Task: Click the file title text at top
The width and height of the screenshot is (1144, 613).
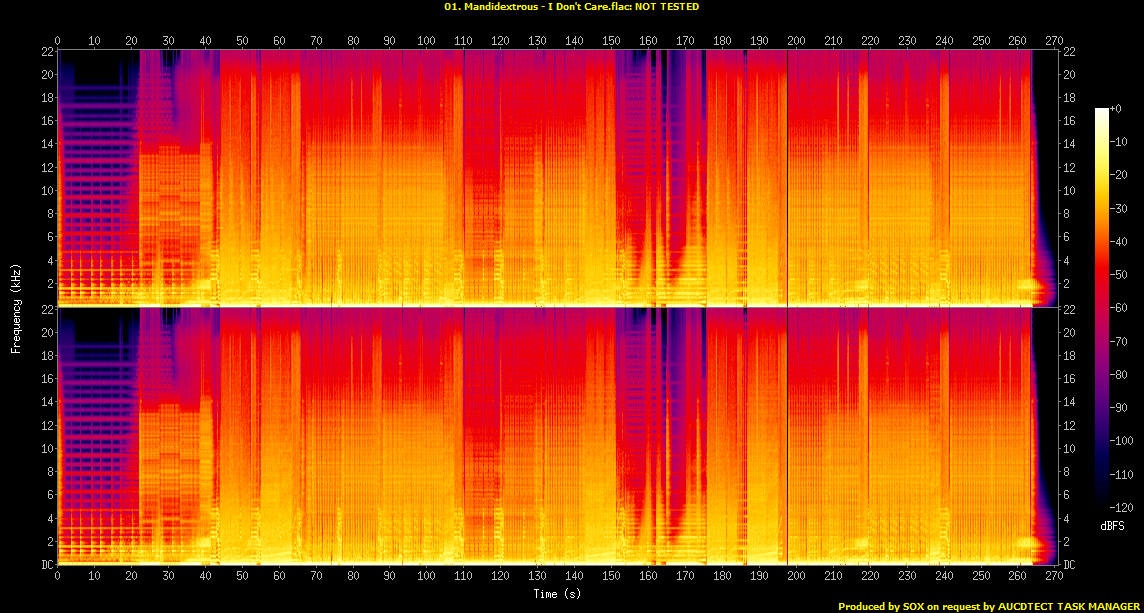Action: tap(571, 7)
